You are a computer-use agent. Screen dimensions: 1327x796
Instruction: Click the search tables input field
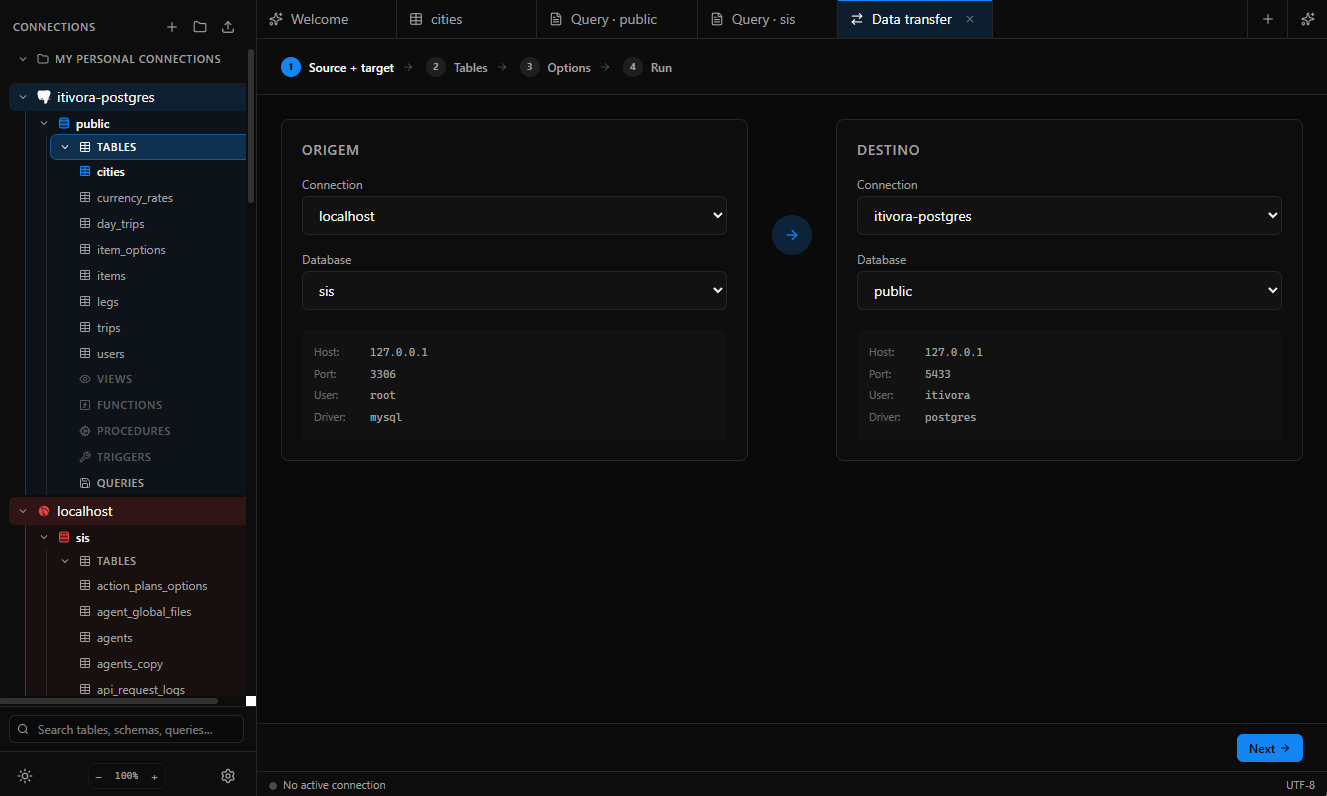(126, 729)
